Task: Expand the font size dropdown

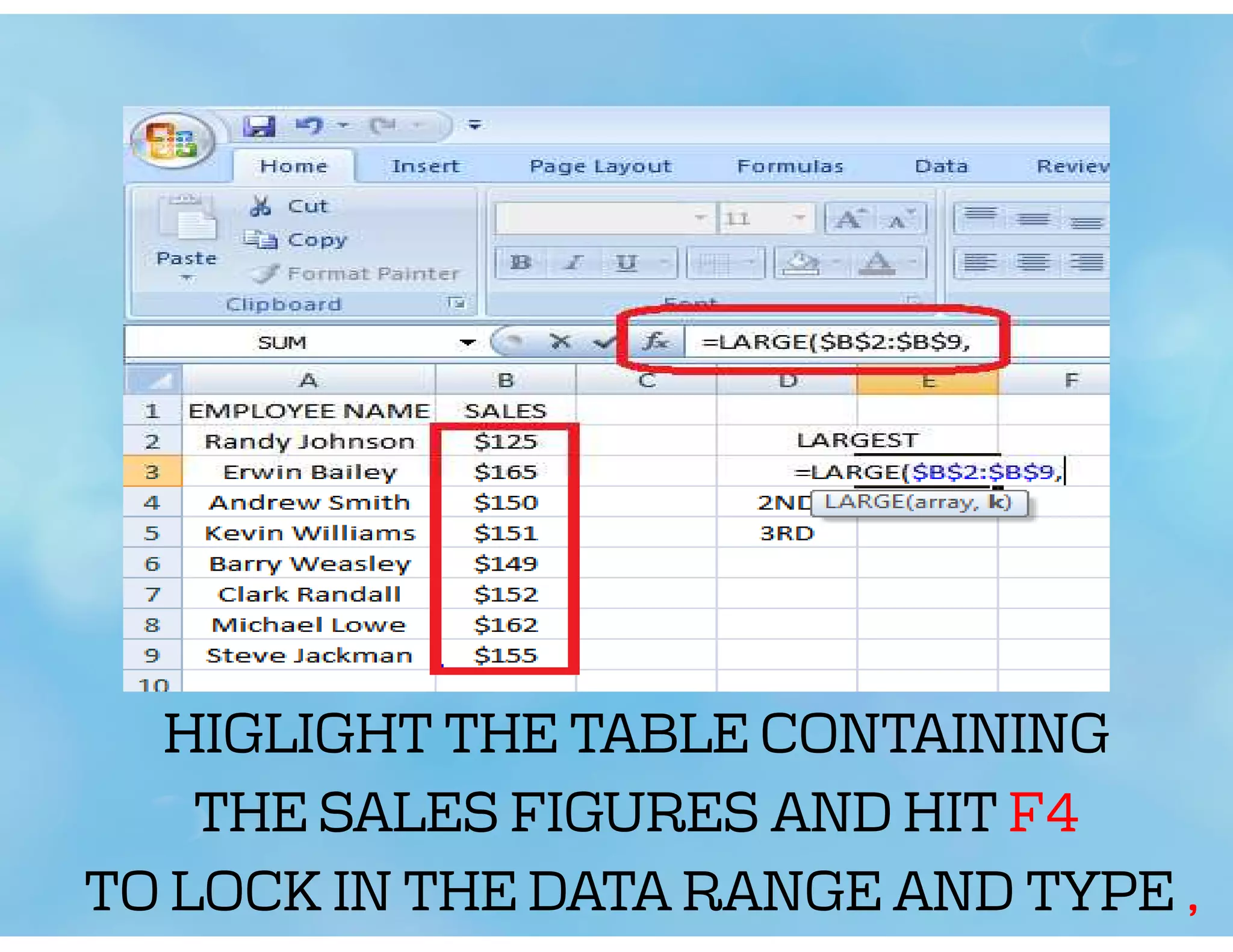Action: click(x=800, y=218)
